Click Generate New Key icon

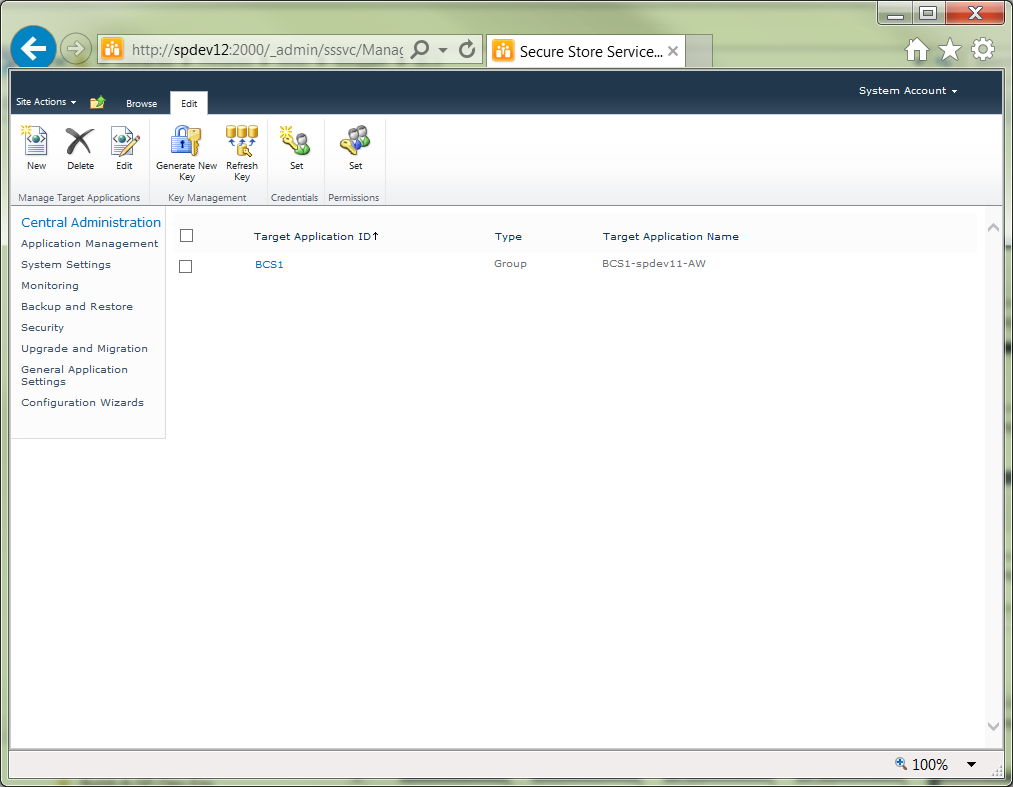(x=186, y=141)
